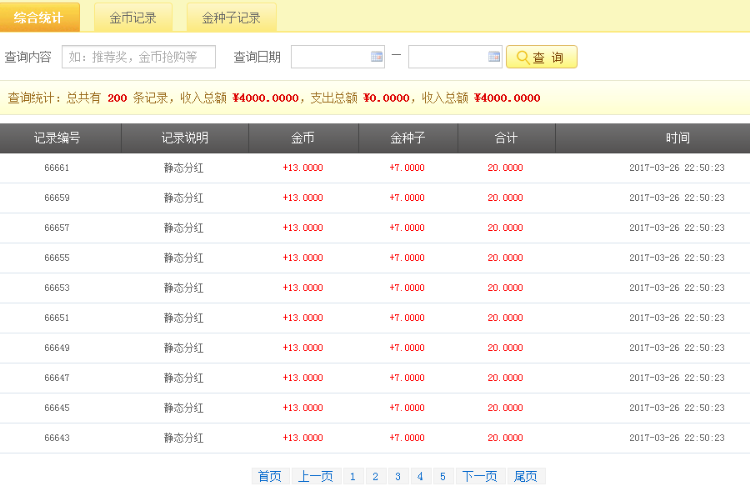Open the 综合统计 tab
This screenshot has width=750, height=491.
coord(39,17)
